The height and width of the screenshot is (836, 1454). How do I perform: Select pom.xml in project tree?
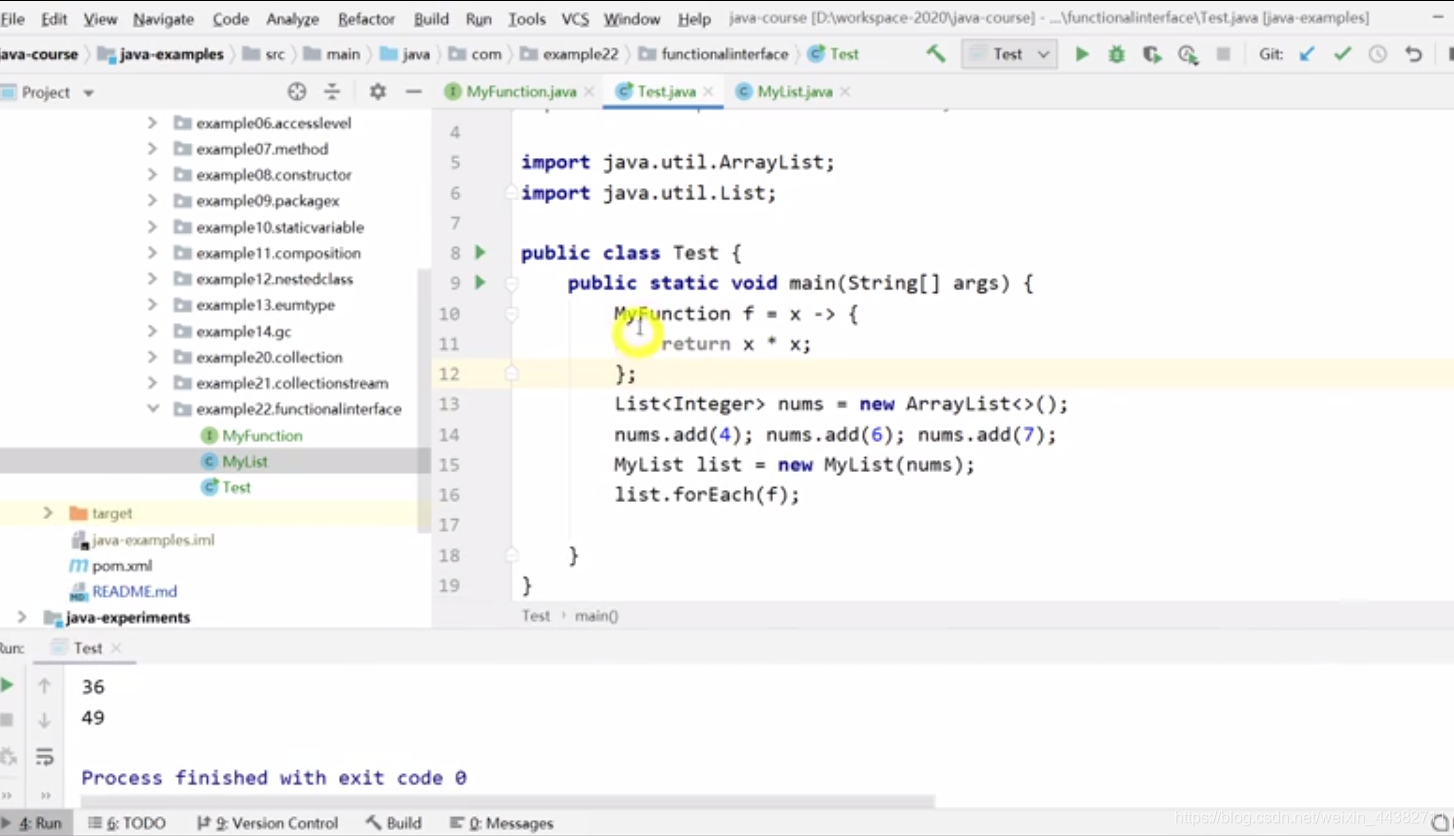click(111, 565)
